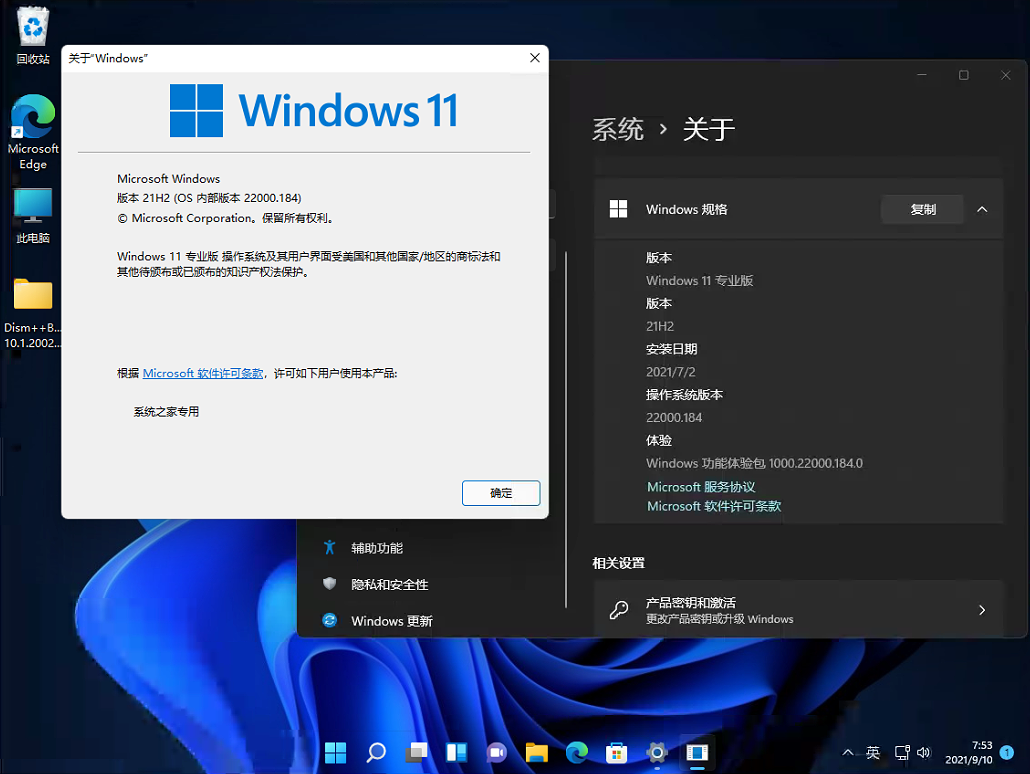The image size is (1030, 774).
Task: Select the Dism++ folder on desktop
Action: pos(33,313)
